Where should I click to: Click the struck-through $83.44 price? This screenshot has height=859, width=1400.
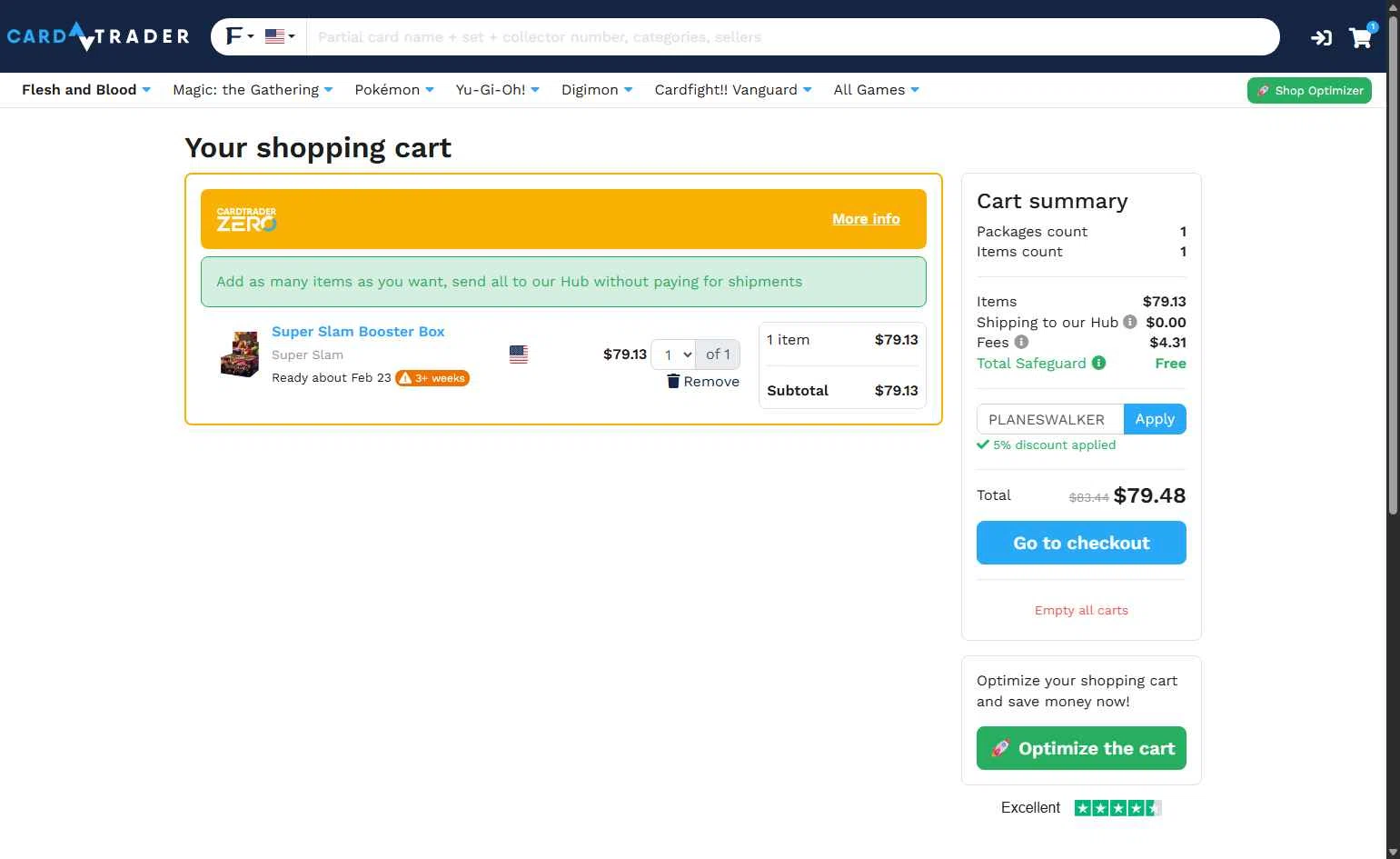point(1088,497)
